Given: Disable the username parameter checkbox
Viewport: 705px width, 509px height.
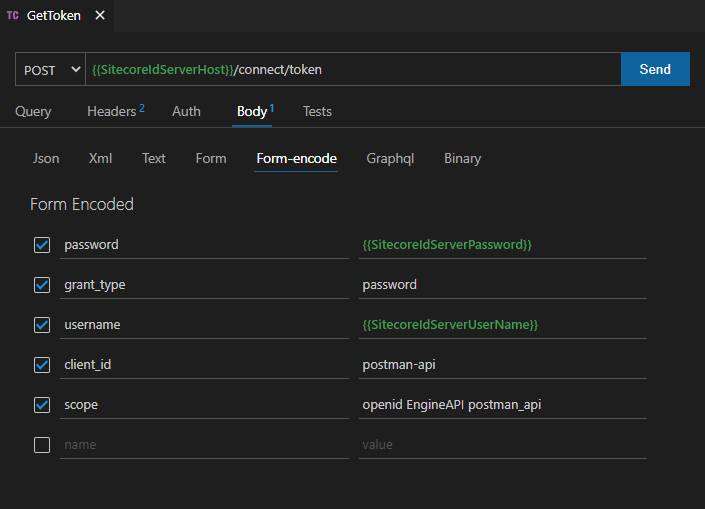Looking at the screenshot, I should [42, 325].
